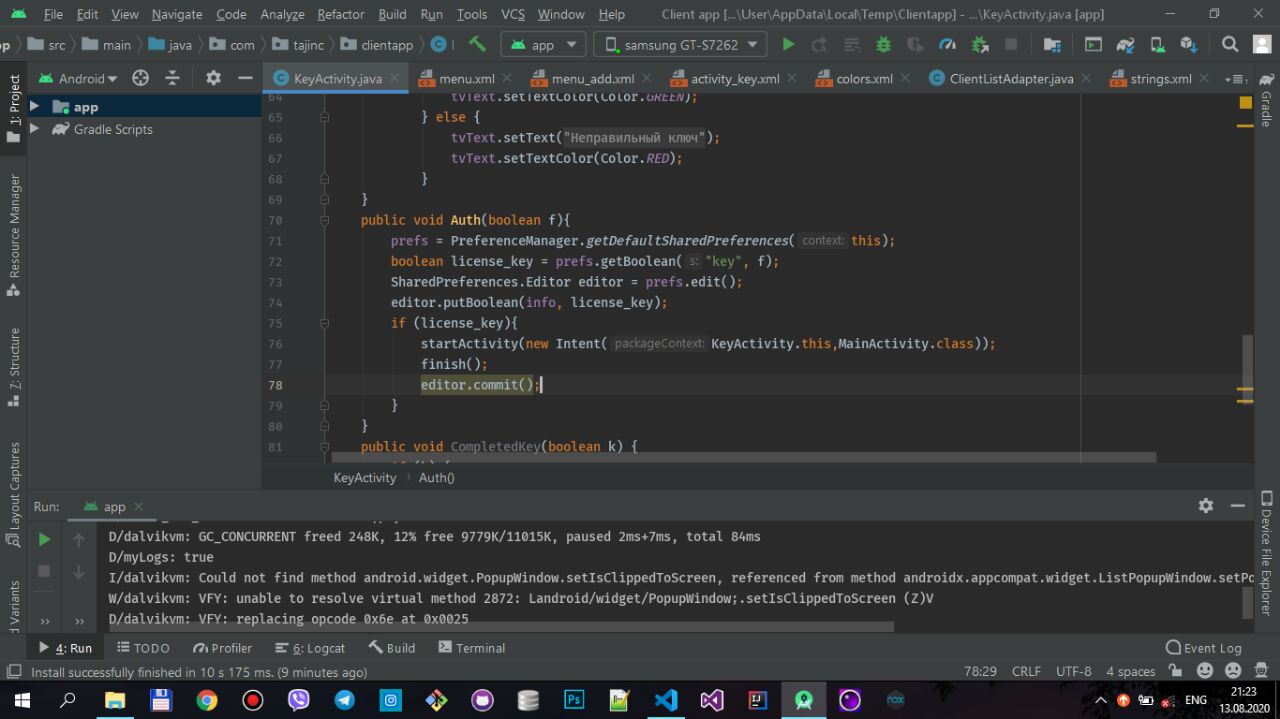The image size is (1280, 719).
Task: Click the select opened file target icon
Action: pos(141,78)
